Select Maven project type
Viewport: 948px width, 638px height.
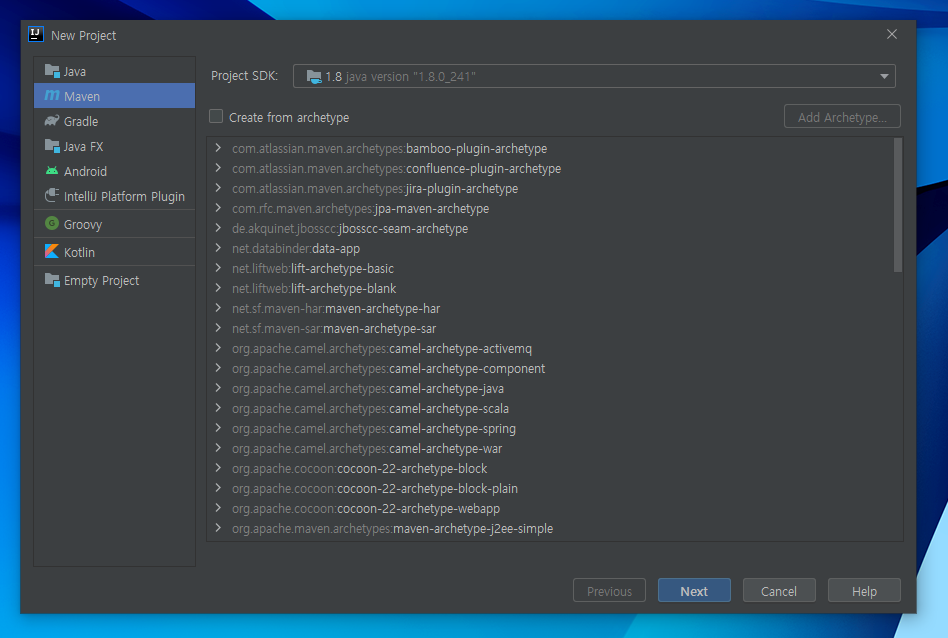click(114, 96)
